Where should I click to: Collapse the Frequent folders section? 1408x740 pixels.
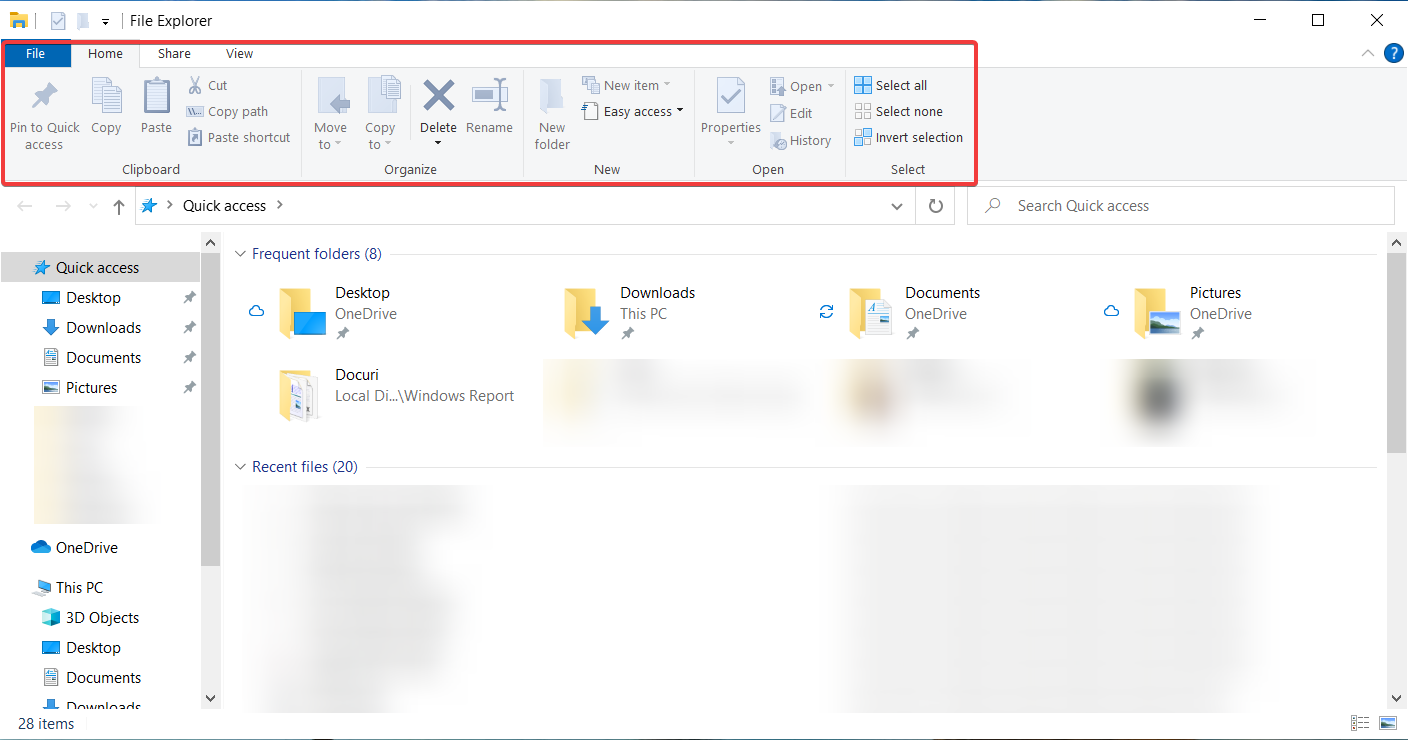[240, 253]
